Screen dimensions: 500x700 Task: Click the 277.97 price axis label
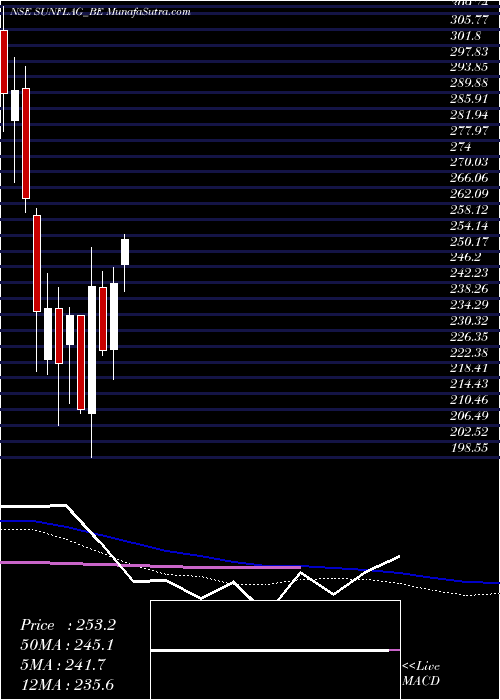(469, 131)
